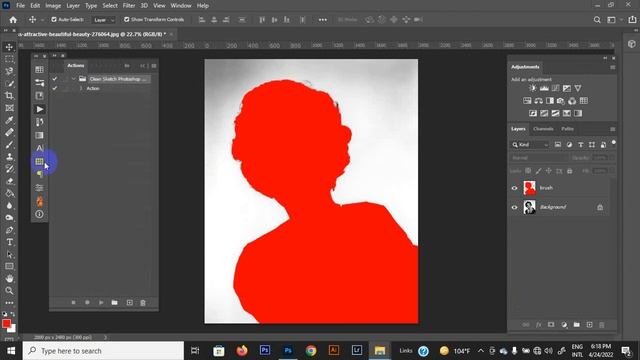Image resolution: width=640 pixels, height=360 pixels.
Task: Hide the Background layer
Action: point(514,207)
